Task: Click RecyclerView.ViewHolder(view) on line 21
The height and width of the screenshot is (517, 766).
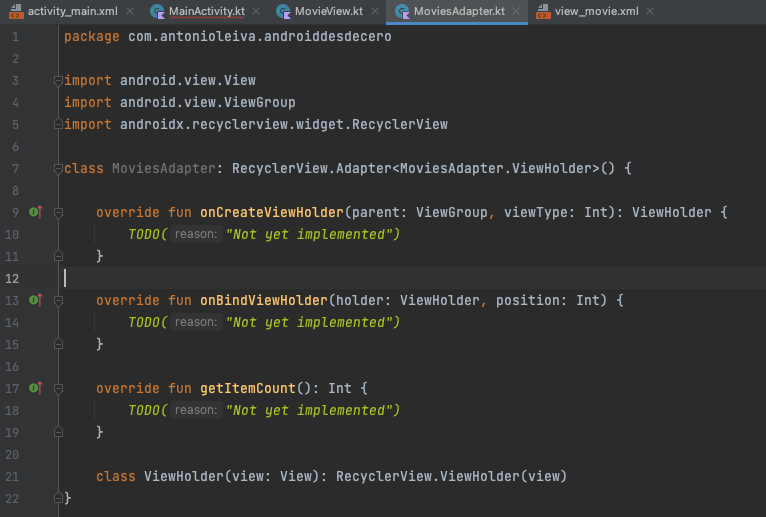Action: pyautogui.click(x=451, y=476)
